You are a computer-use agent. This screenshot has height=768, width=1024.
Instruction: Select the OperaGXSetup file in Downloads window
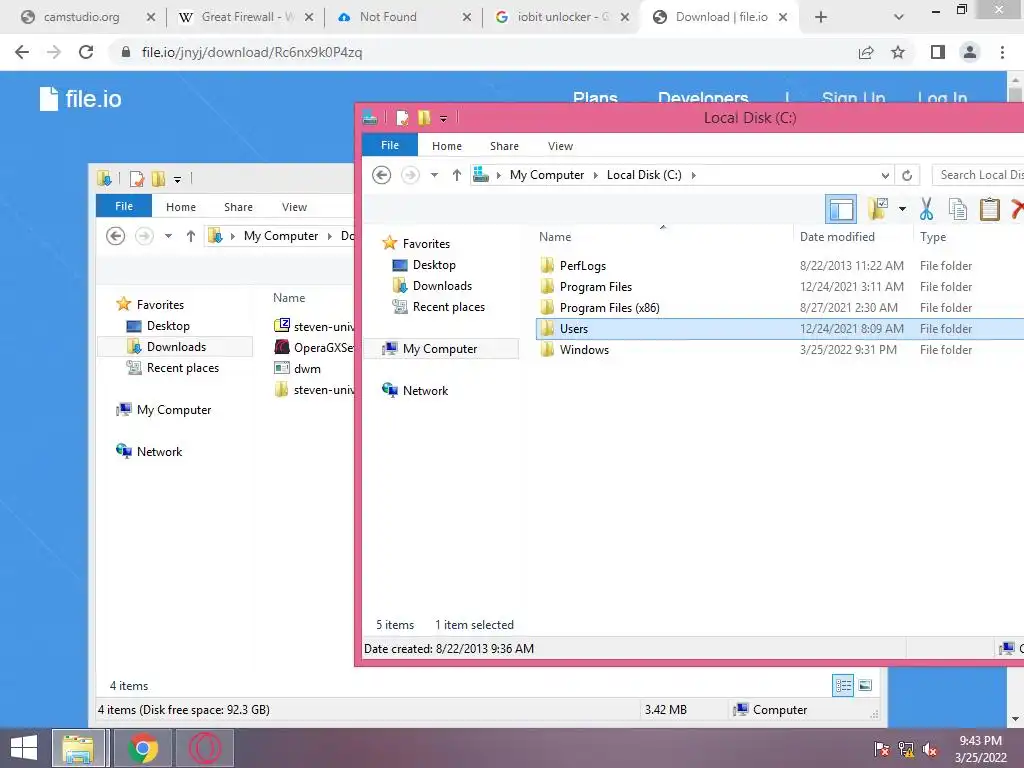pos(315,347)
